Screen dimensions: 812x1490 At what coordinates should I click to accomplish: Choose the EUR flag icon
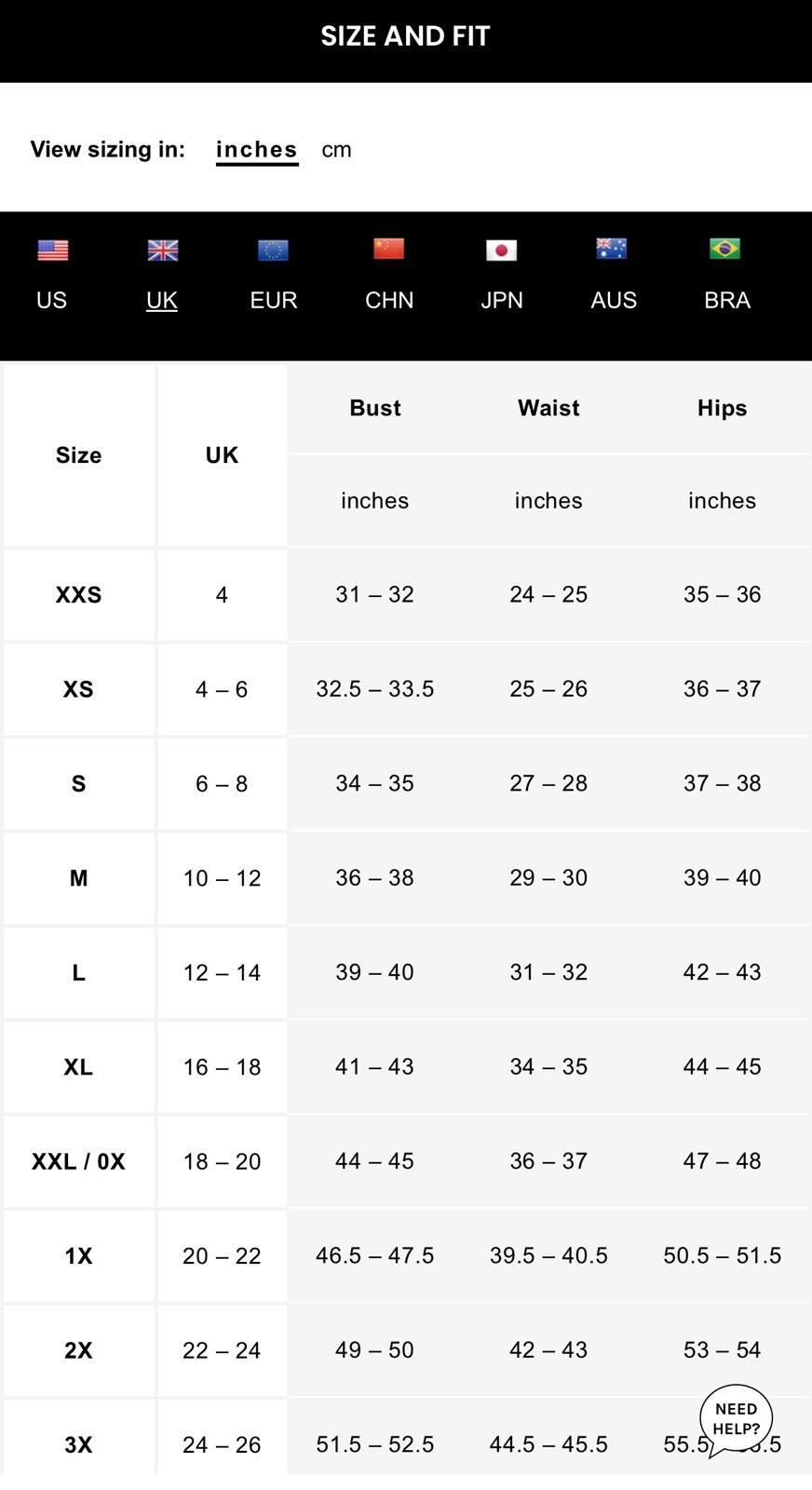(273, 251)
